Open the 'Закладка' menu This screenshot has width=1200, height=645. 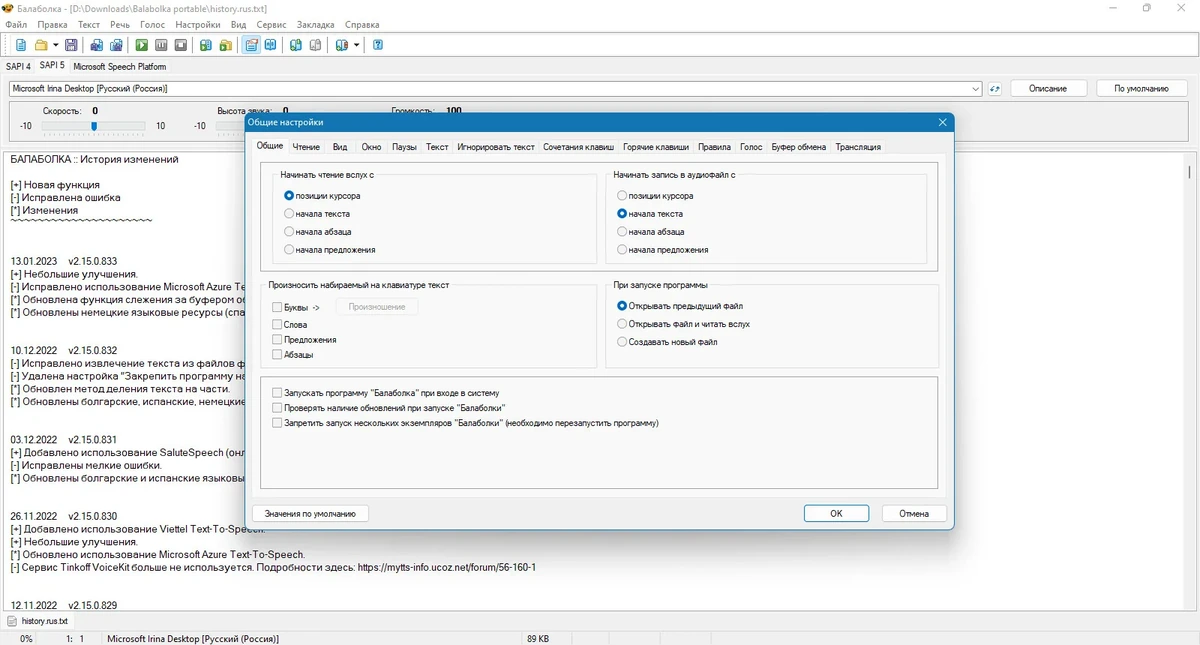tap(315, 24)
